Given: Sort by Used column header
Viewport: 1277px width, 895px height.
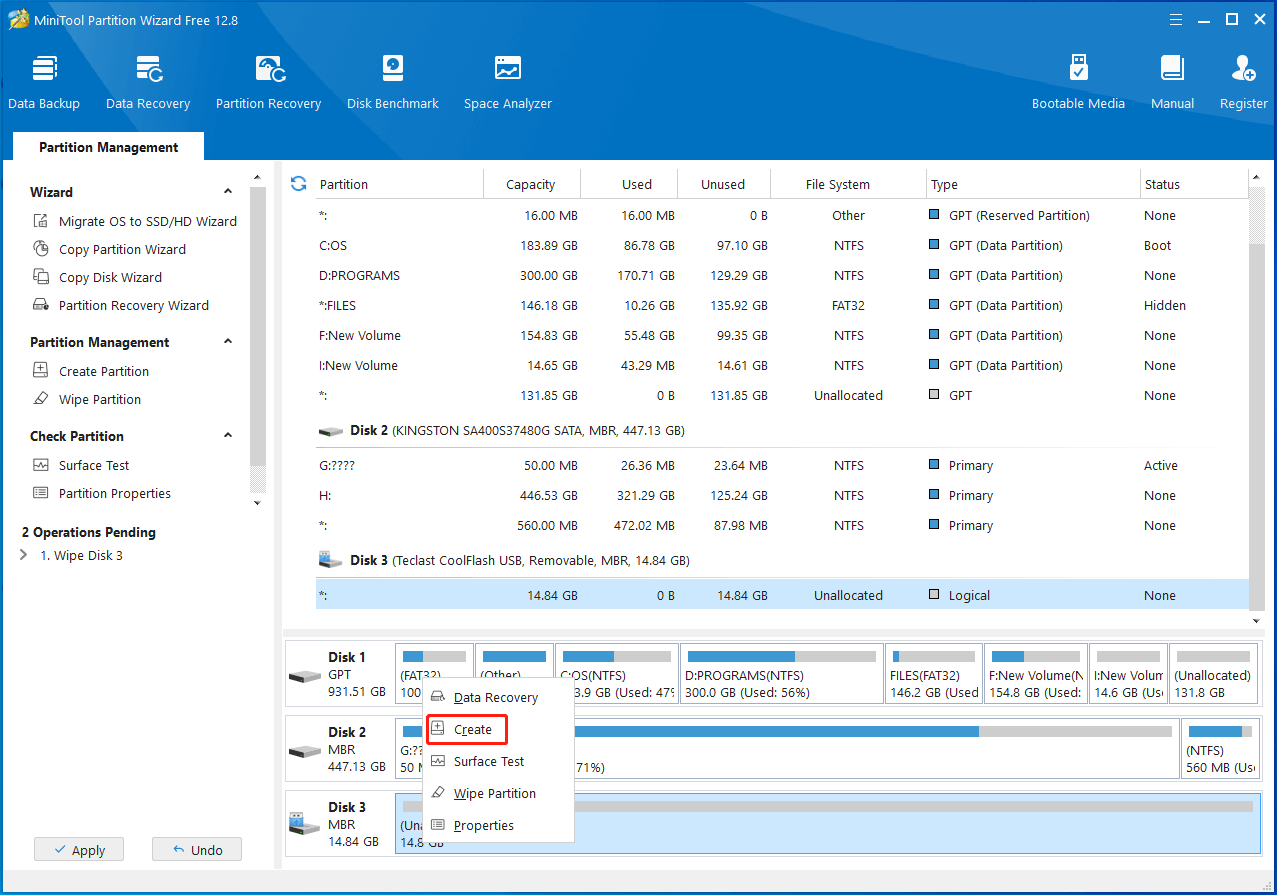Looking at the screenshot, I should point(629,184).
